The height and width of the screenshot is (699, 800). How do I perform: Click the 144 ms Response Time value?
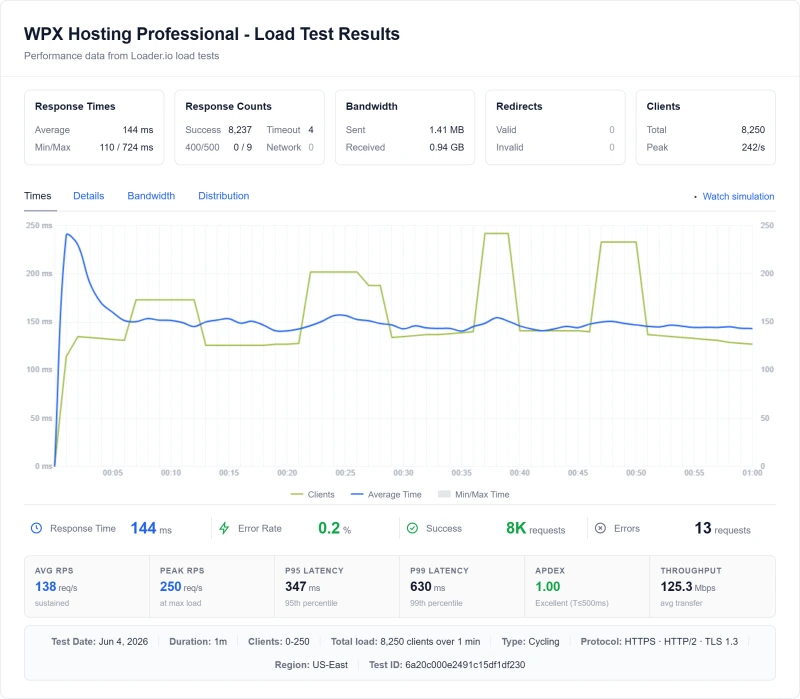[151, 529]
